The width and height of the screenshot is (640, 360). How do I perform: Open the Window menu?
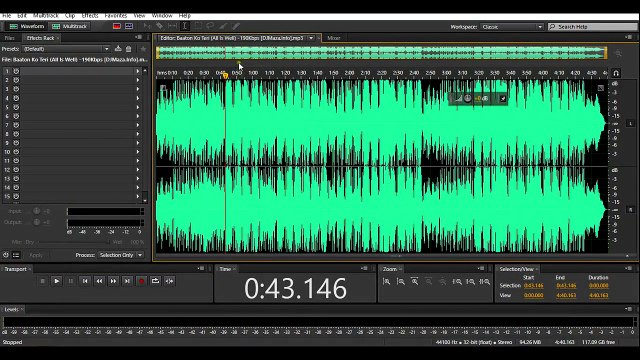coord(162,16)
